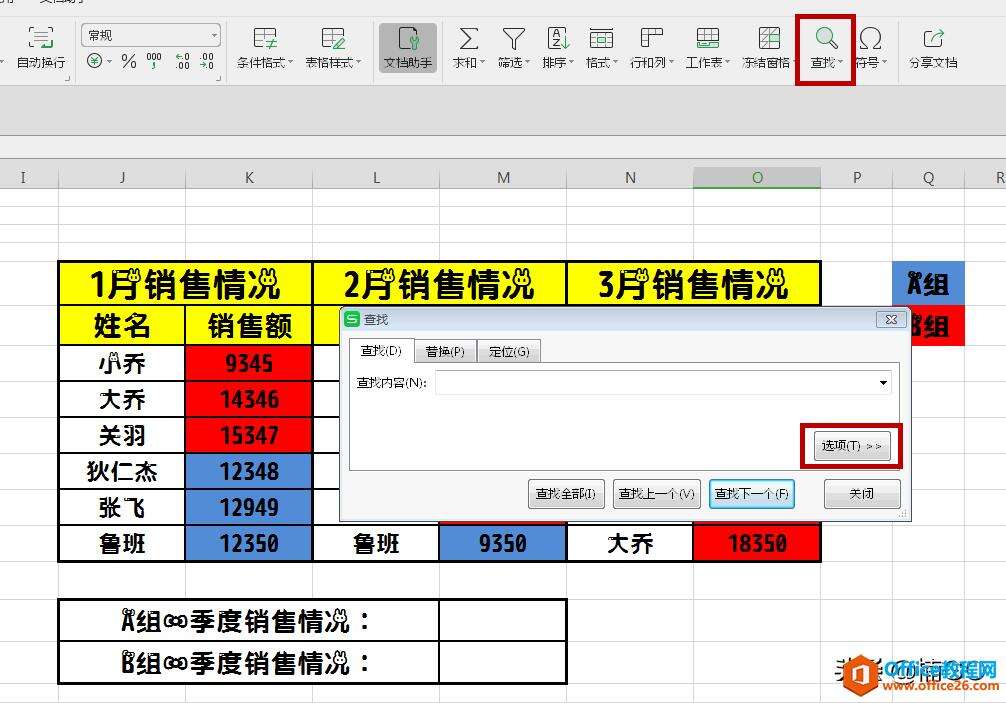Expand 选项(T) options in Find dialog

click(852, 446)
